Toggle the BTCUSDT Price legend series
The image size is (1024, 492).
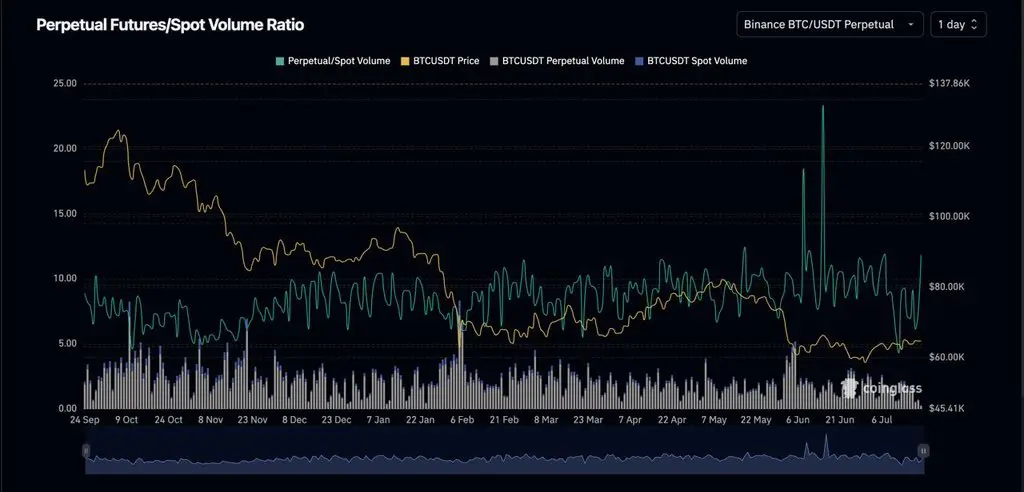(440, 61)
